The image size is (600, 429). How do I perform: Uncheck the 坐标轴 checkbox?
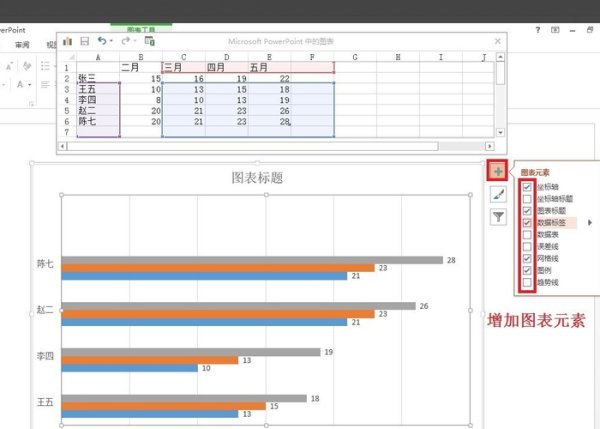point(527,187)
